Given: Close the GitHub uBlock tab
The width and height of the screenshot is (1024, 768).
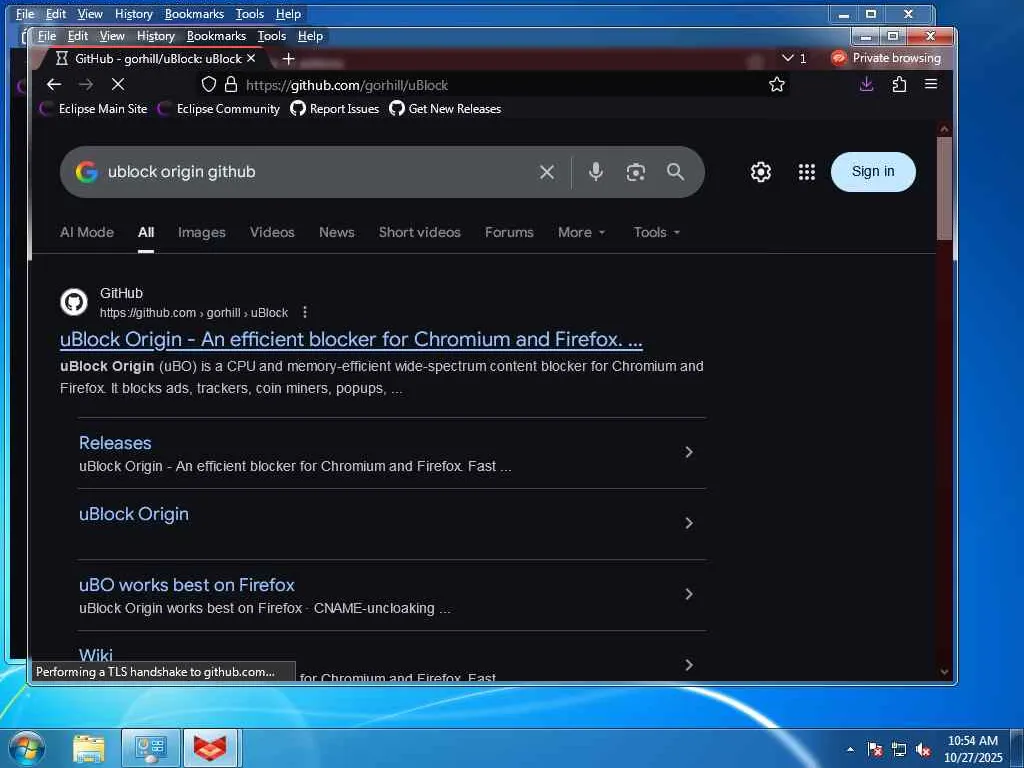Looking at the screenshot, I should tap(251, 58).
